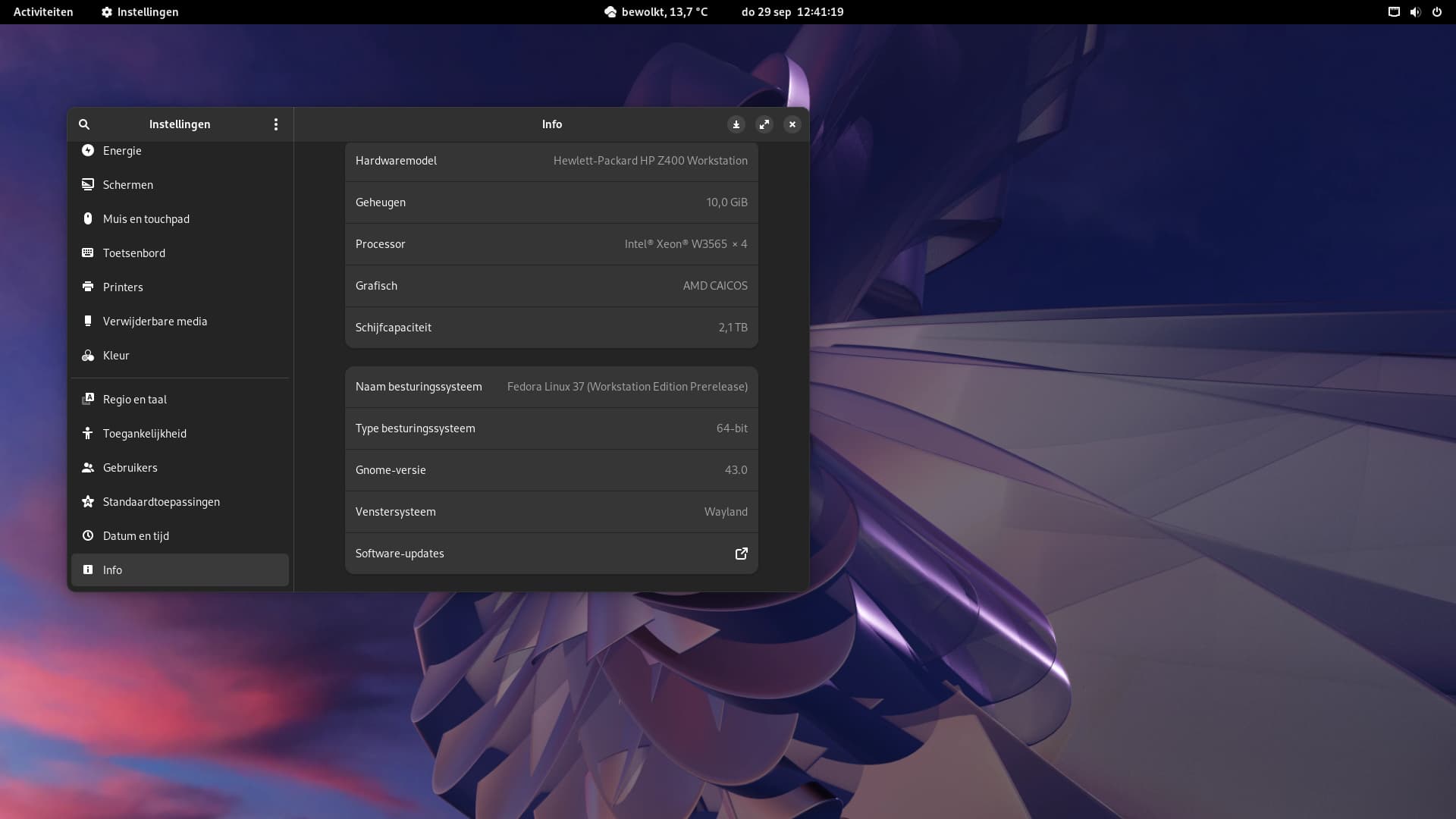Select Muis en touchpad settings
The width and height of the screenshot is (1456, 819).
[x=180, y=218]
